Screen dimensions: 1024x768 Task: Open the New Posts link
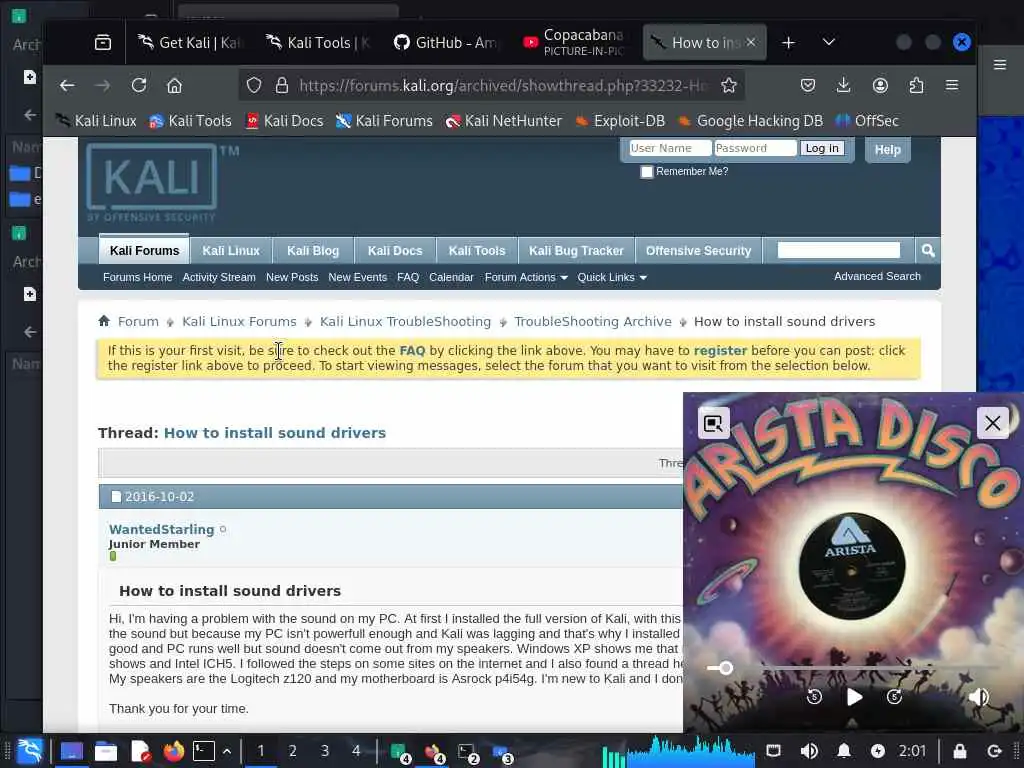pyautogui.click(x=292, y=278)
